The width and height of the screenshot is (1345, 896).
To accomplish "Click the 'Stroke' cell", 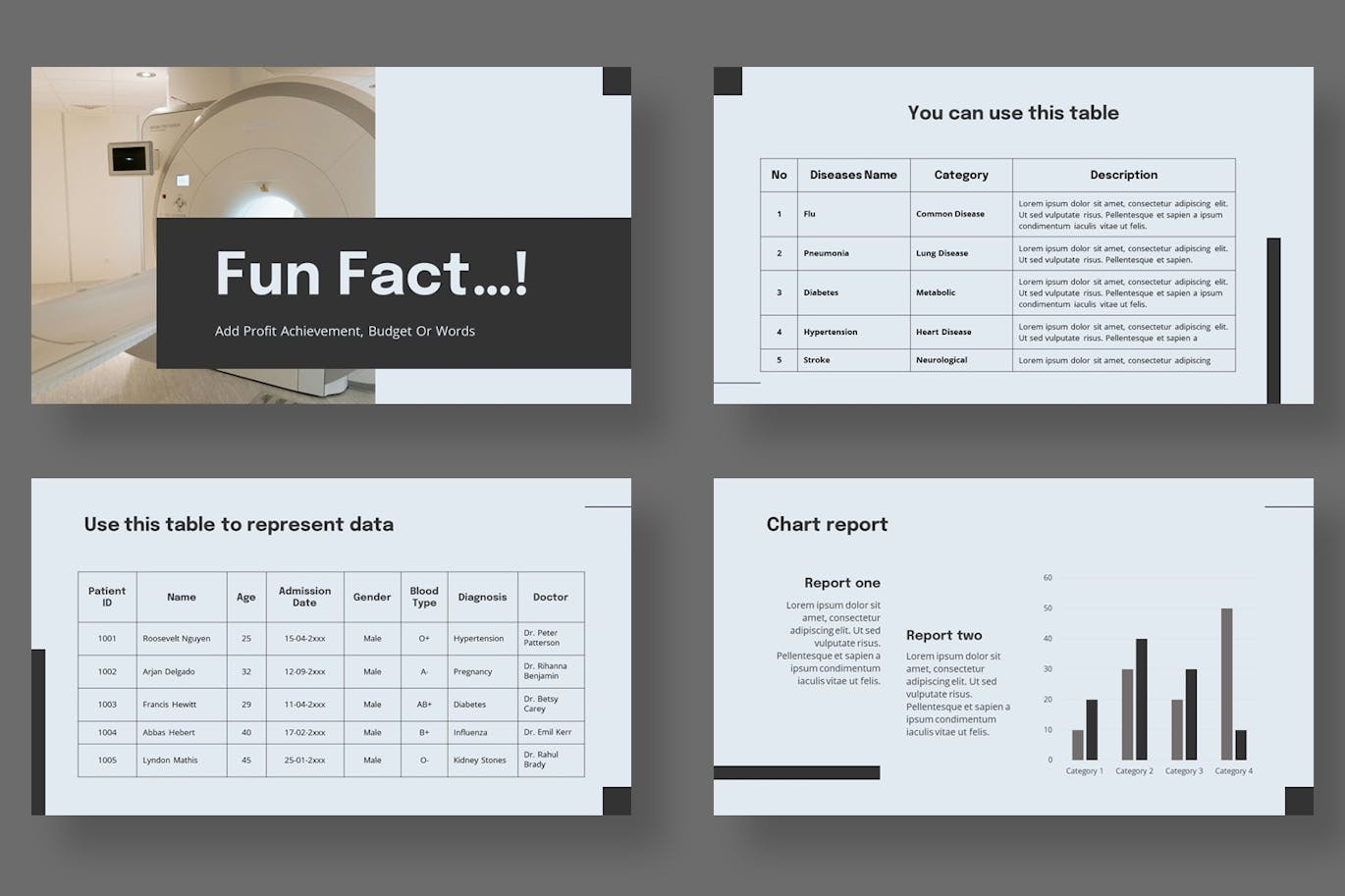I will tap(853, 360).
